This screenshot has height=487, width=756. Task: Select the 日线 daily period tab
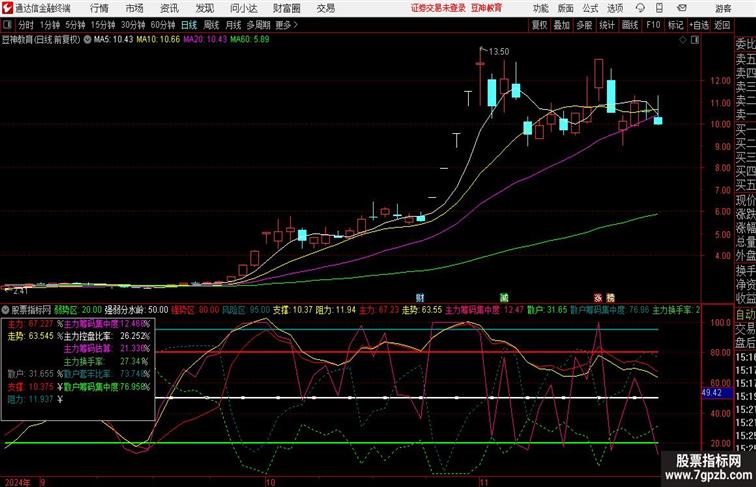click(189, 25)
